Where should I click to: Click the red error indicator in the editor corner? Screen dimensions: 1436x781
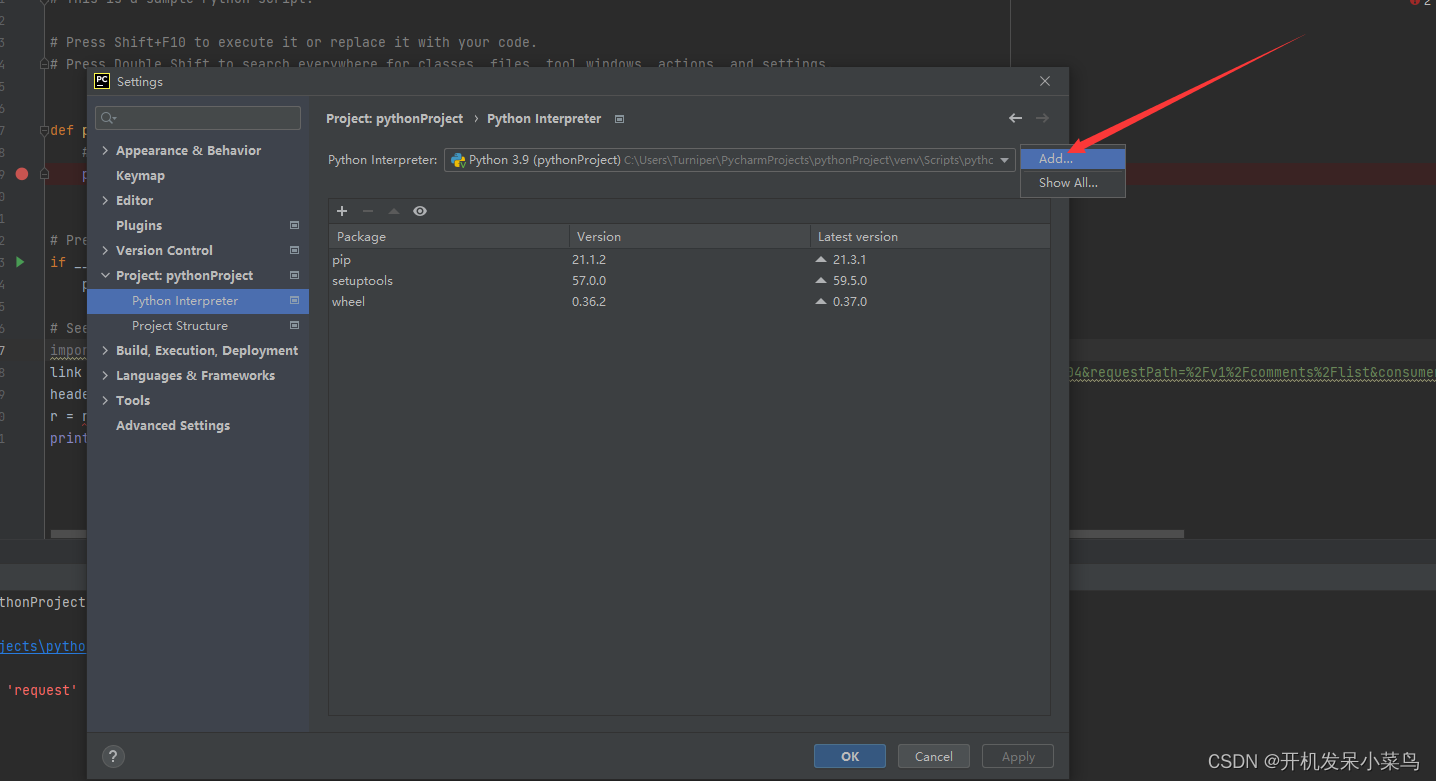pos(1416,3)
